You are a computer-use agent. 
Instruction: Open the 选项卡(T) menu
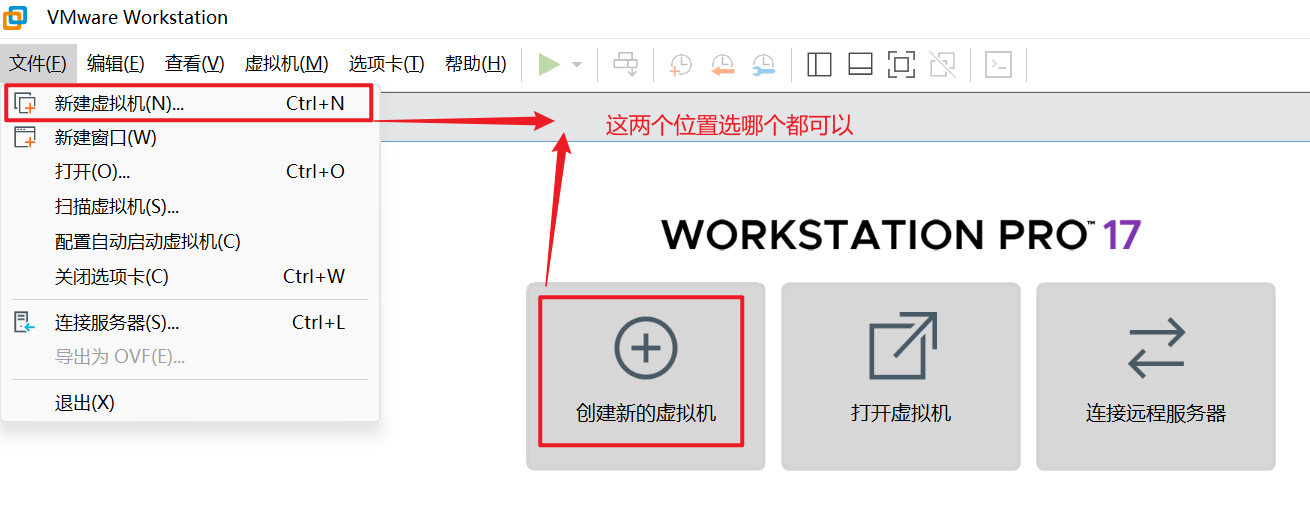(x=387, y=64)
